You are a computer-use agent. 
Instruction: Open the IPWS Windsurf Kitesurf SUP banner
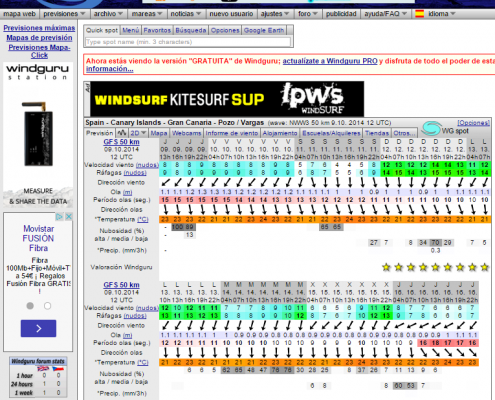pos(227,99)
